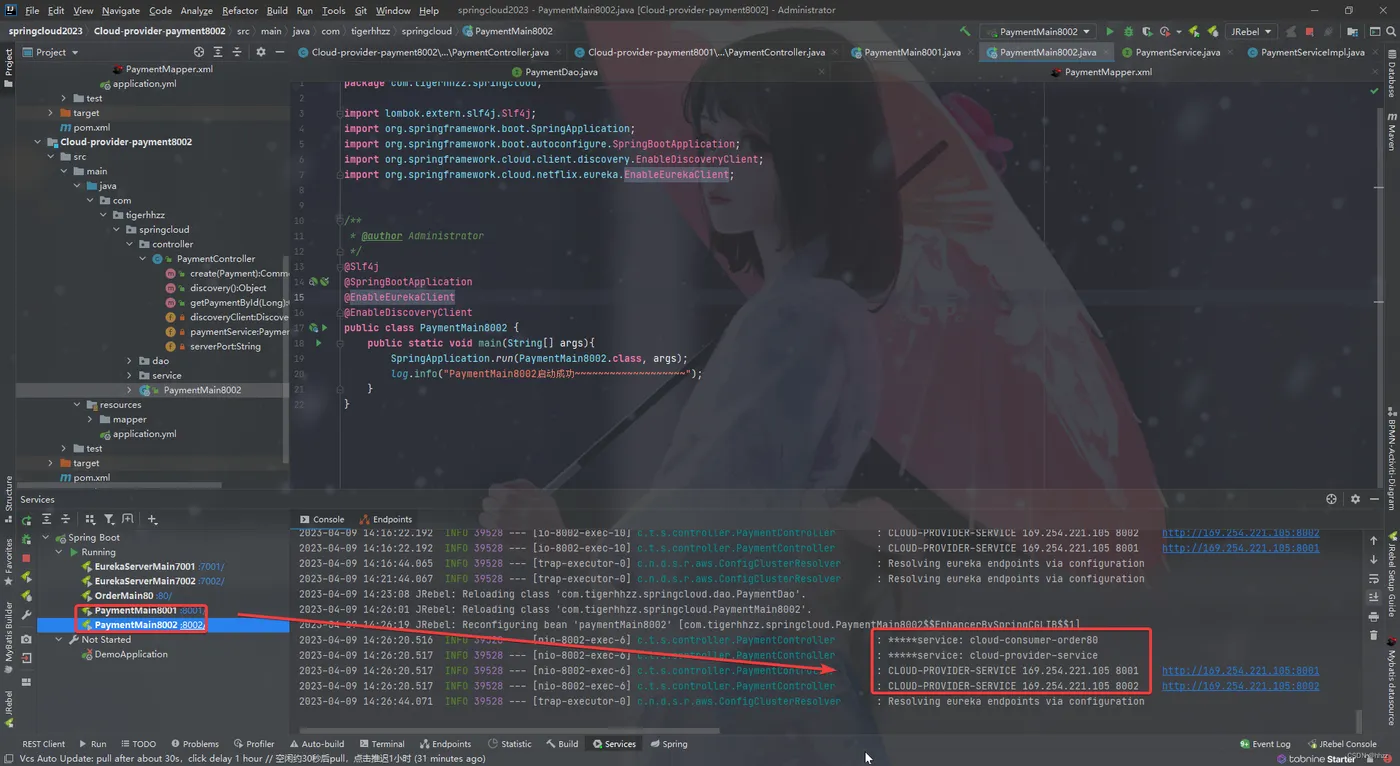Run PaymentMain8002 with the green play button
The image size is (1400, 766).
point(1109,31)
